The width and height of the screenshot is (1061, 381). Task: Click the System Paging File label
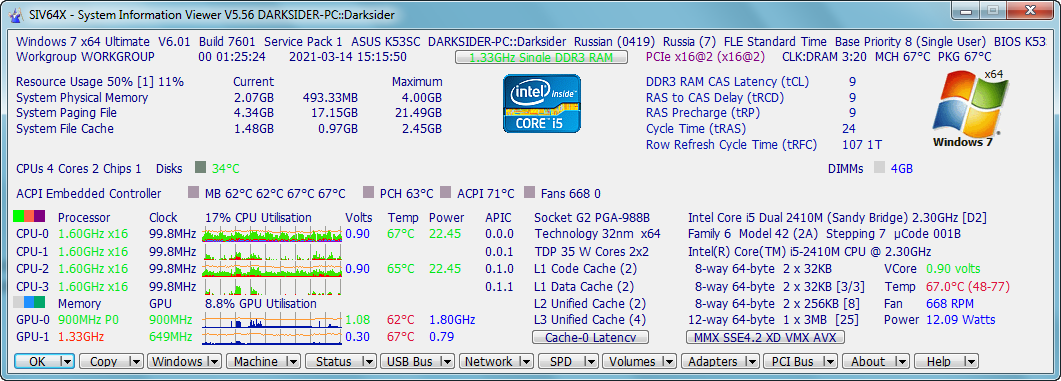click(66, 113)
